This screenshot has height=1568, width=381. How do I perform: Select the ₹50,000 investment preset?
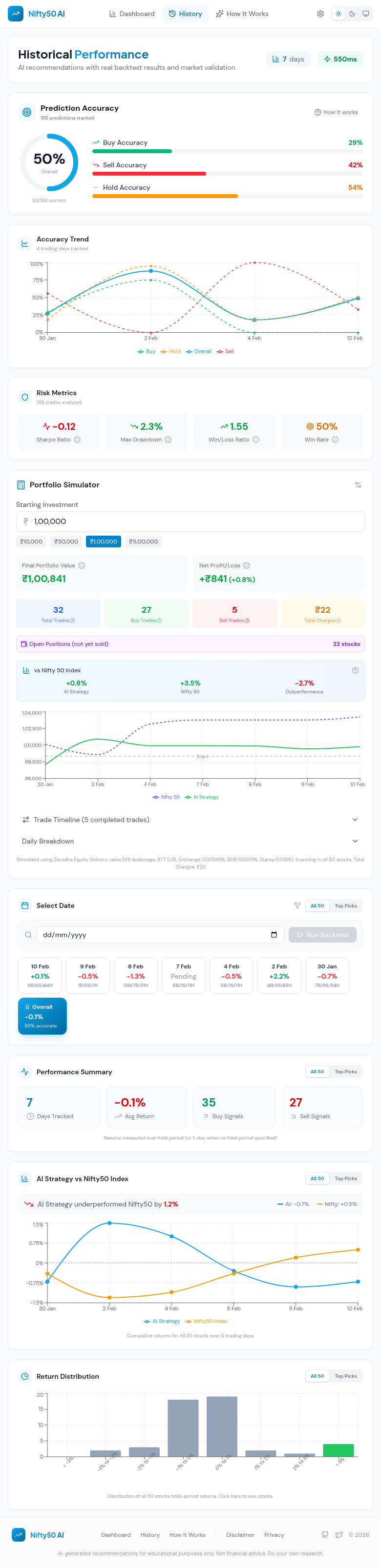[66, 541]
